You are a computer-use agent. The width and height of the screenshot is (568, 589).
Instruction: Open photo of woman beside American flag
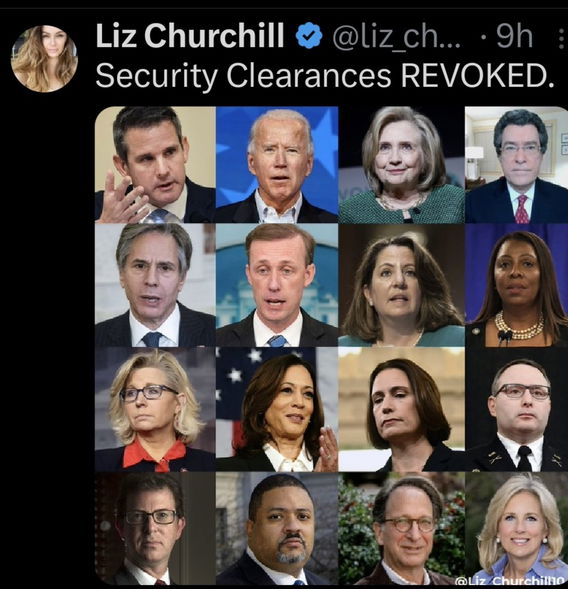277,409
